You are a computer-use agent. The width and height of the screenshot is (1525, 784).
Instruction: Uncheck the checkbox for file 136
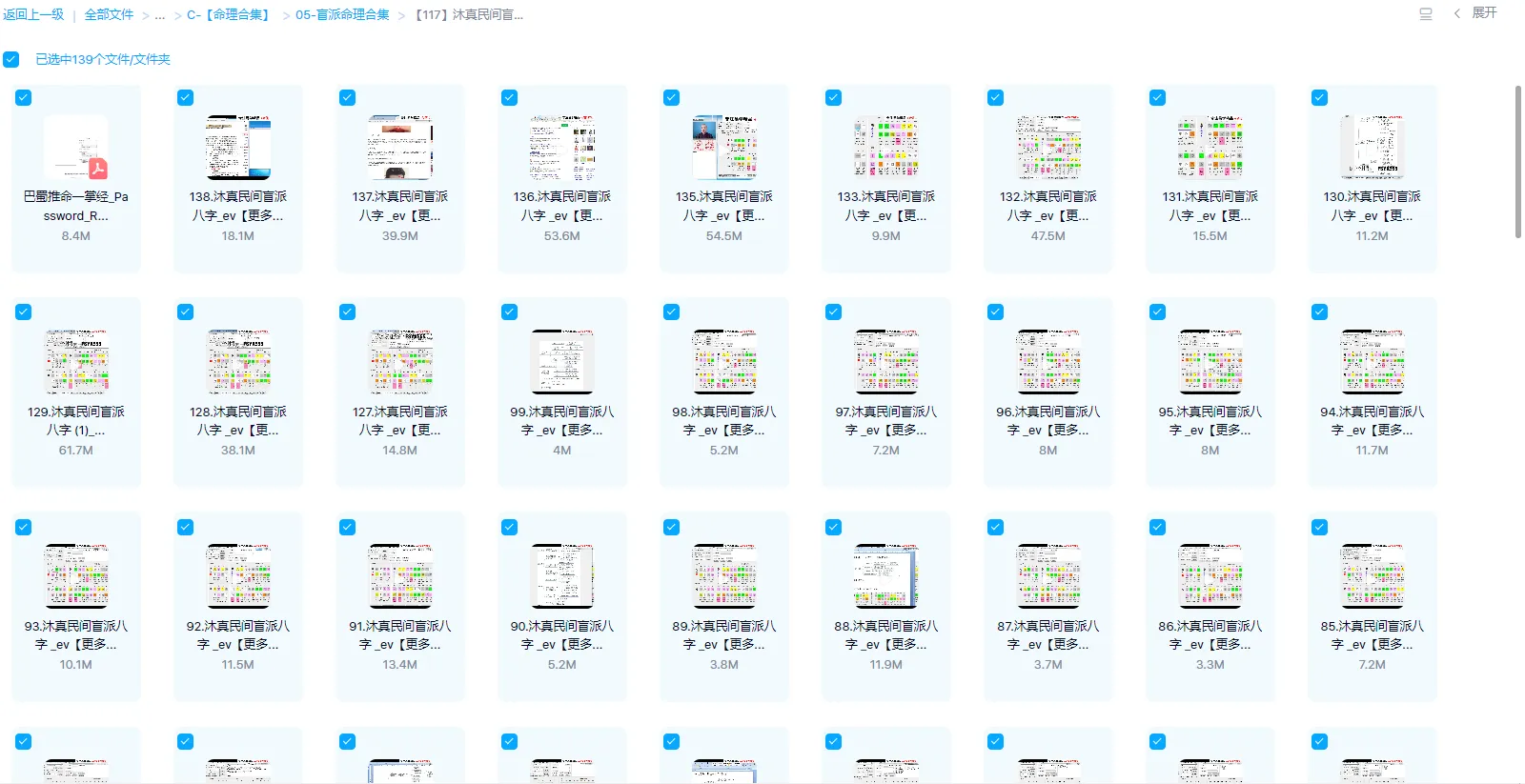(x=510, y=97)
